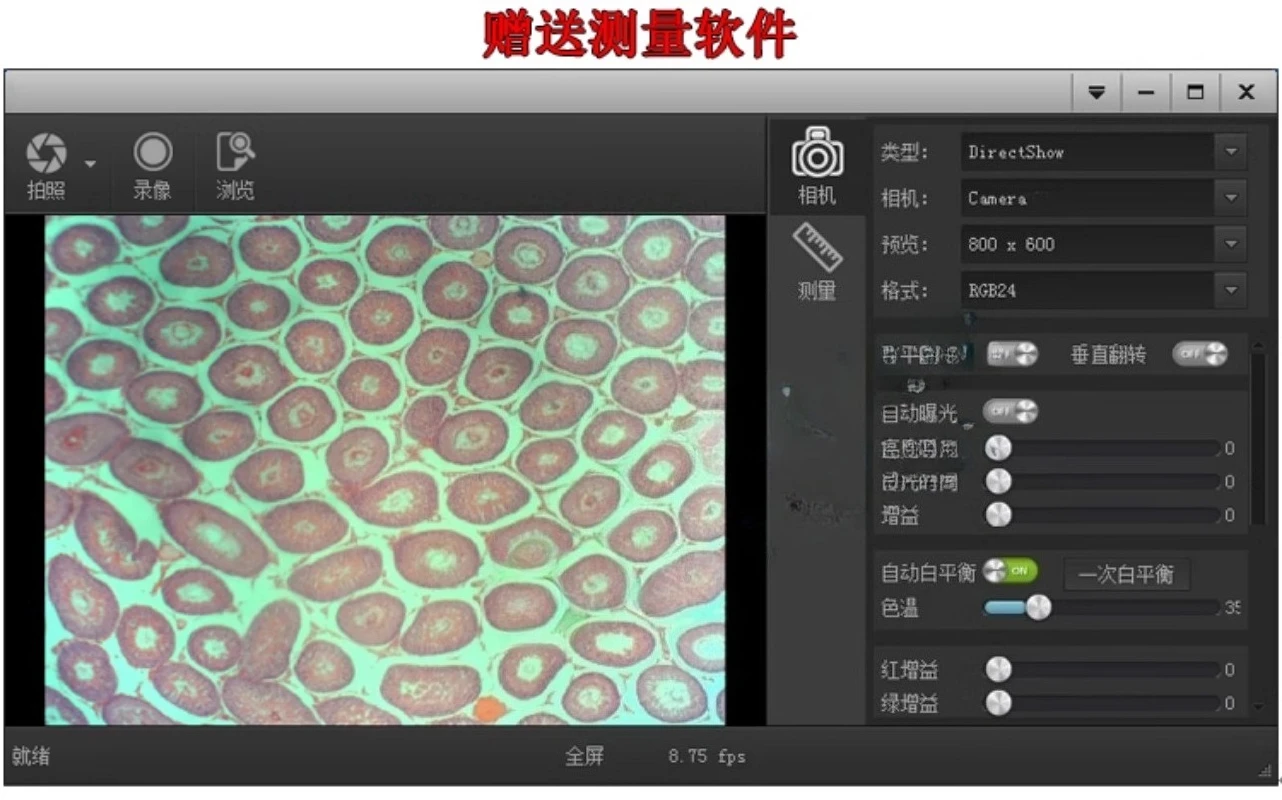1282x800 pixels.
Task: Open the title bar down-arrow menu
Action: point(1097,92)
